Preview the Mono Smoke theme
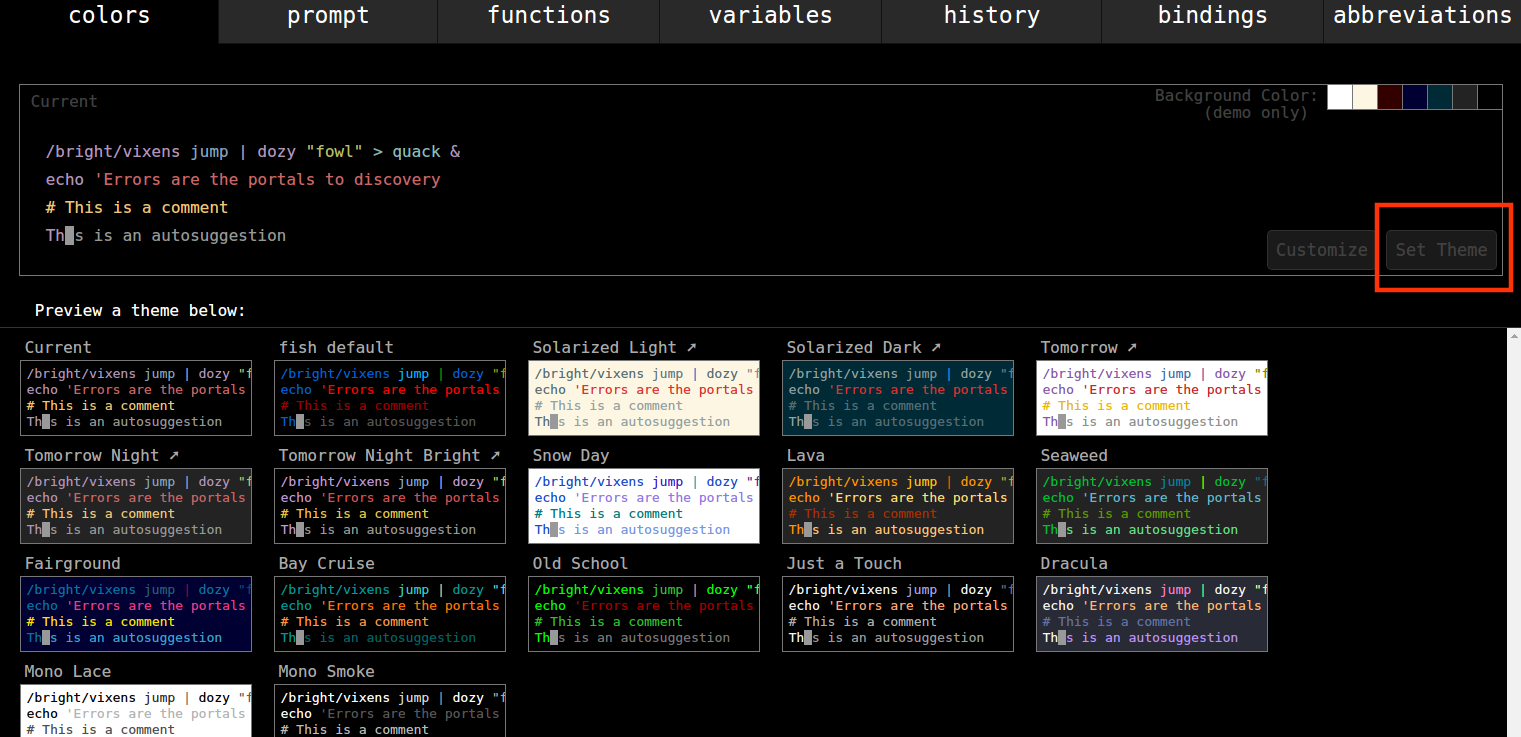The width and height of the screenshot is (1521, 737). (x=390, y=710)
